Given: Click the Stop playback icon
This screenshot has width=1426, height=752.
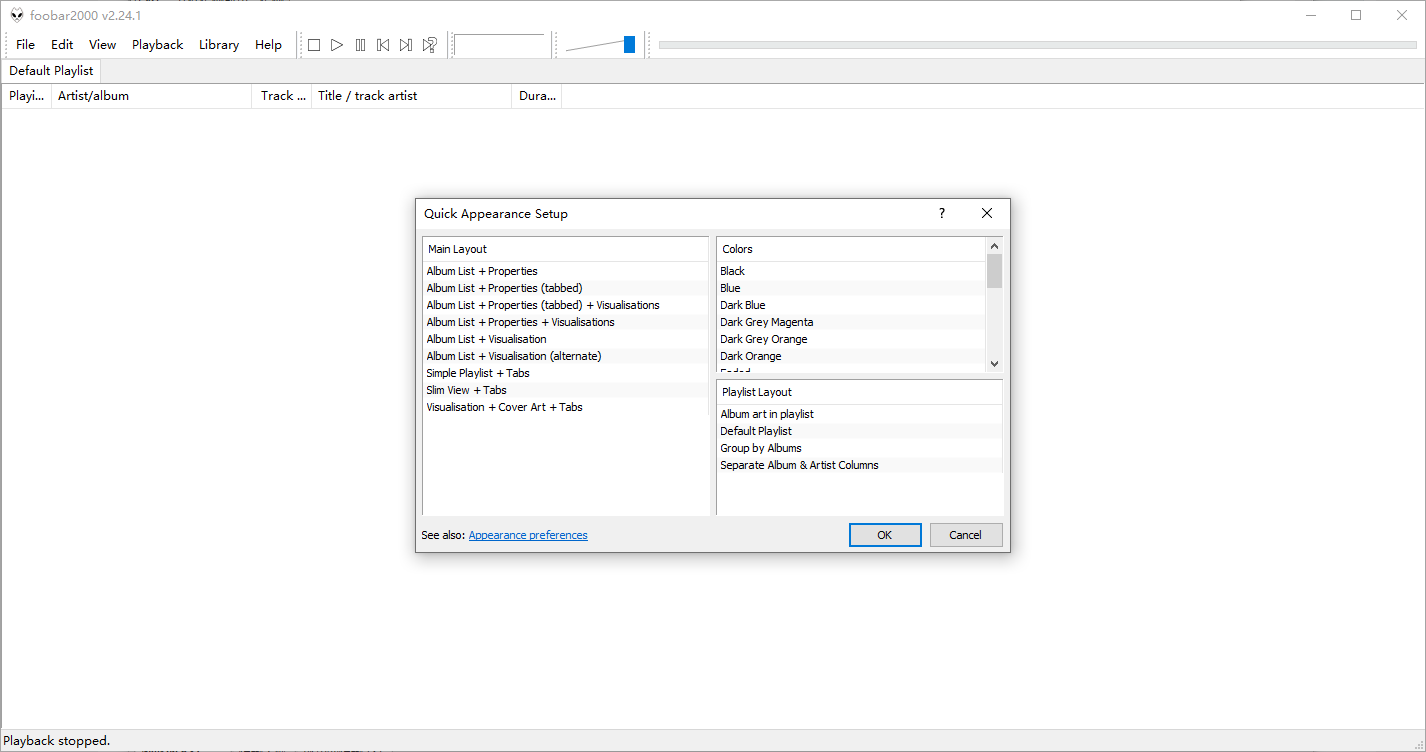Looking at the screenshot, I should click(314, 44).
